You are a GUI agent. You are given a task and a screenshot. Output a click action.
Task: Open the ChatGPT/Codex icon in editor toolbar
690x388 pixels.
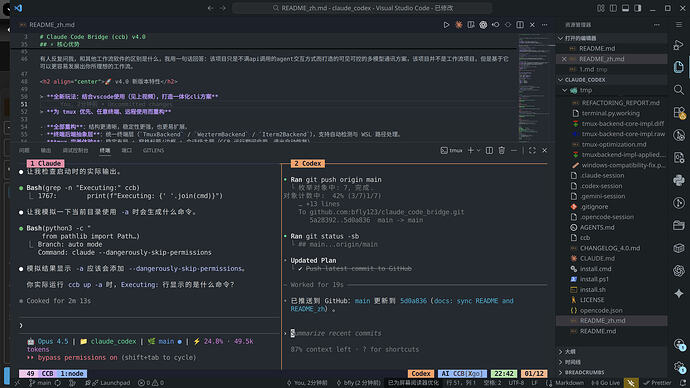[x=483, y=25]
